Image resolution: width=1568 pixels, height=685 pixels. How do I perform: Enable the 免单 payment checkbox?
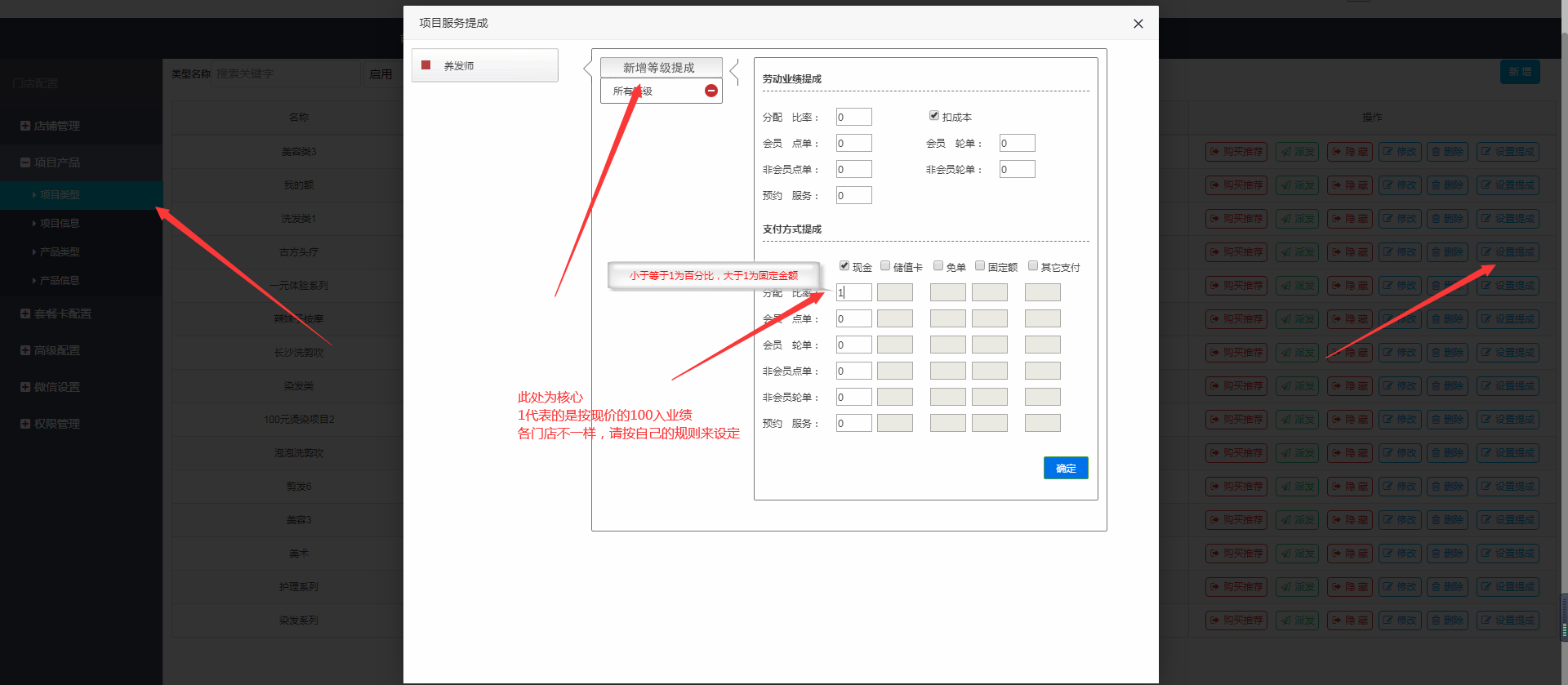click(x=938, y=266)
